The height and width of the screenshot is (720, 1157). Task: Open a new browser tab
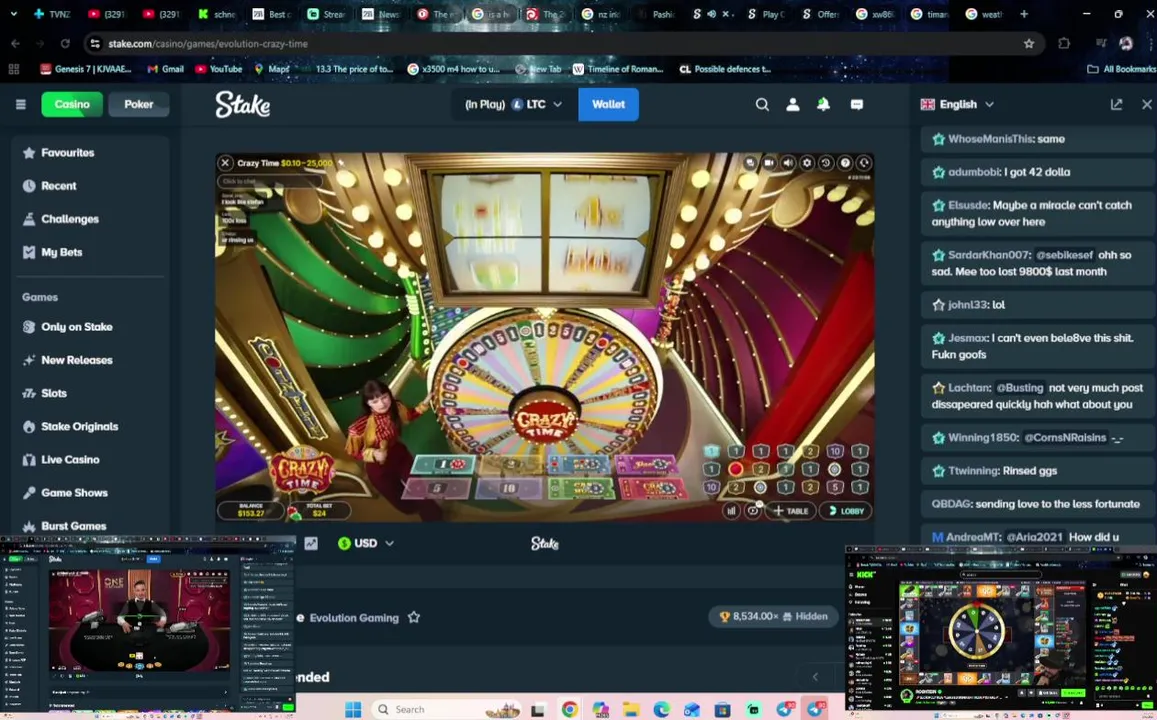(x=1023, y=14)
